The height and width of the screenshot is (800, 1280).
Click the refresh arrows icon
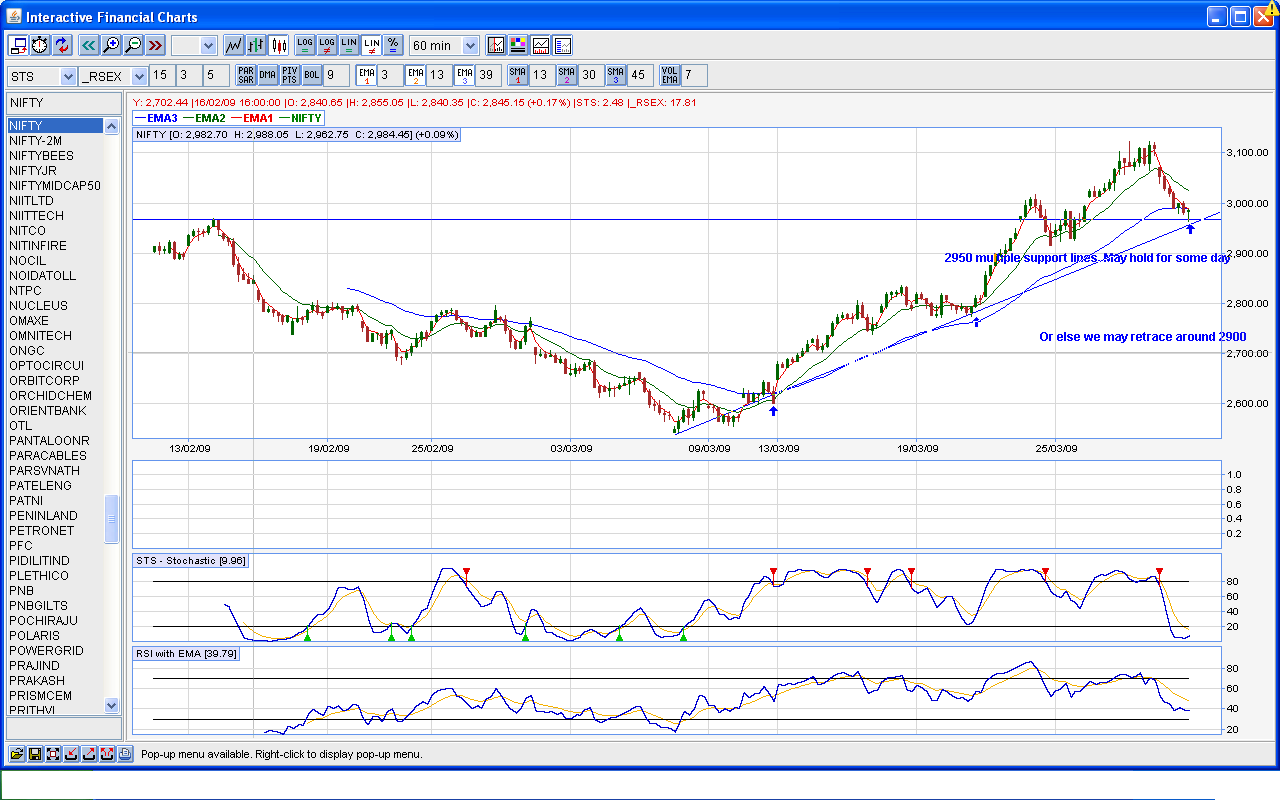tap(62, 45)
